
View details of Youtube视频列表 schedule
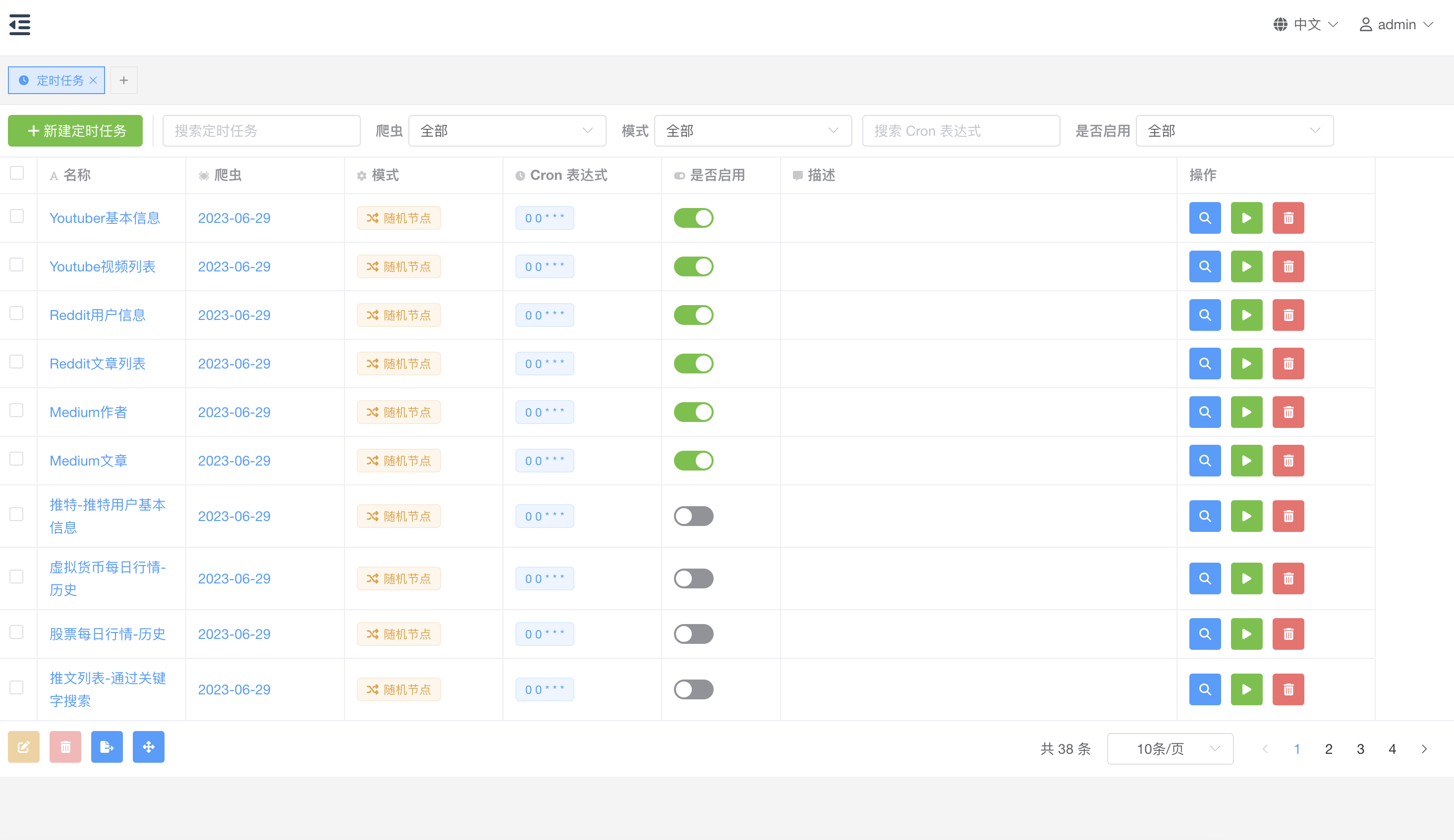click(x=1205, y=266)
